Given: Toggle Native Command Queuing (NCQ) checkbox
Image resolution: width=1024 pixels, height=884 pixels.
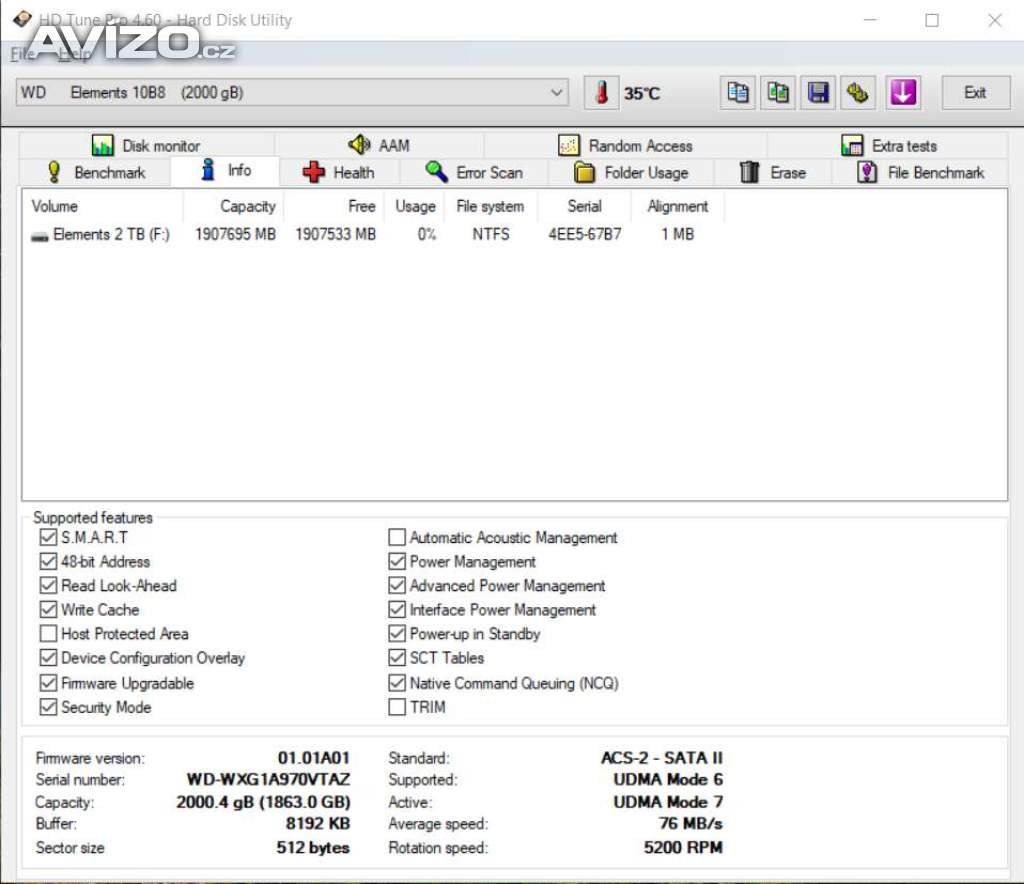Looking at the screenshot, I should click(397, 683).
